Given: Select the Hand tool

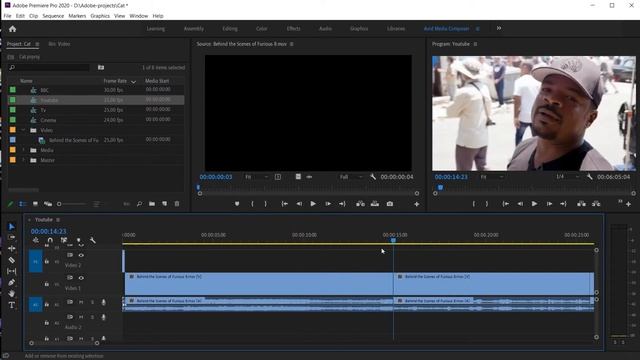Looking at the screenshot, I should [11, 293].
